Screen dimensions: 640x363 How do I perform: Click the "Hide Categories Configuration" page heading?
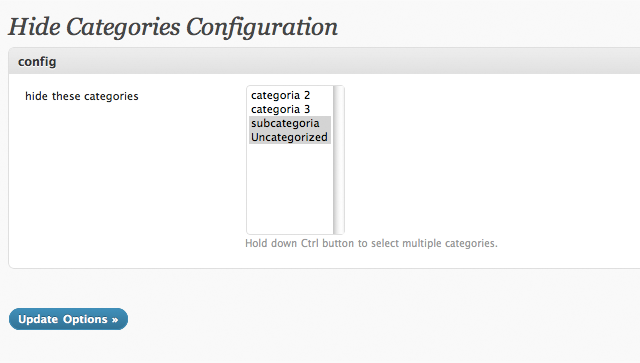pyautogui.click(x=173, y=27)
